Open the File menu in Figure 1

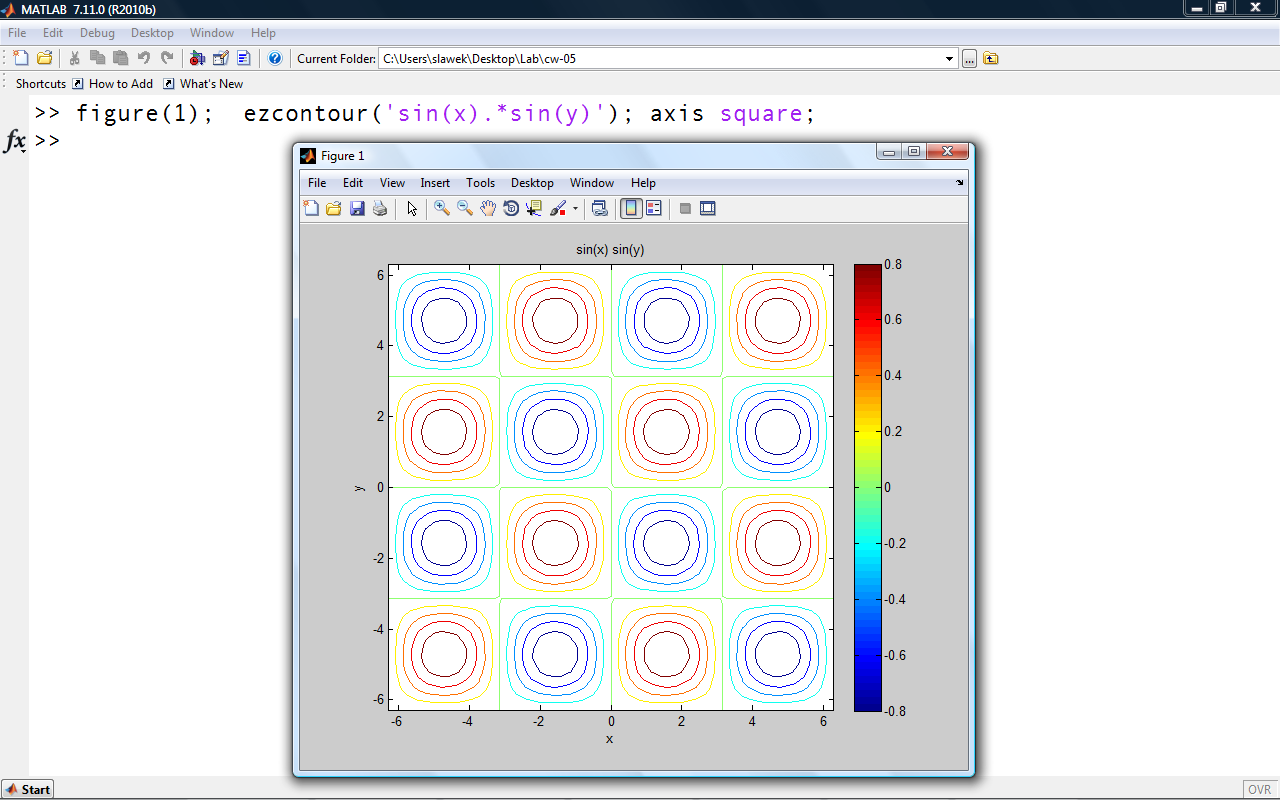click(x=317, y=183)
